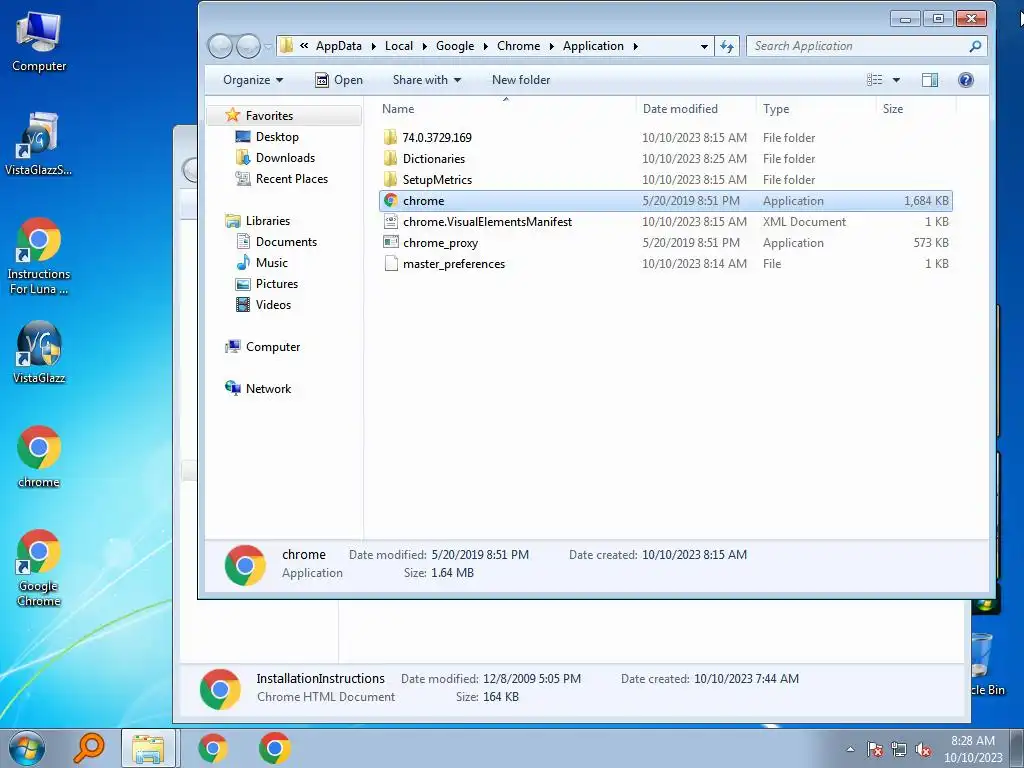Viewport: 1024px width, 768px height.
Task: Open the magnifier search taskbar icon
Action: [89, 748]
